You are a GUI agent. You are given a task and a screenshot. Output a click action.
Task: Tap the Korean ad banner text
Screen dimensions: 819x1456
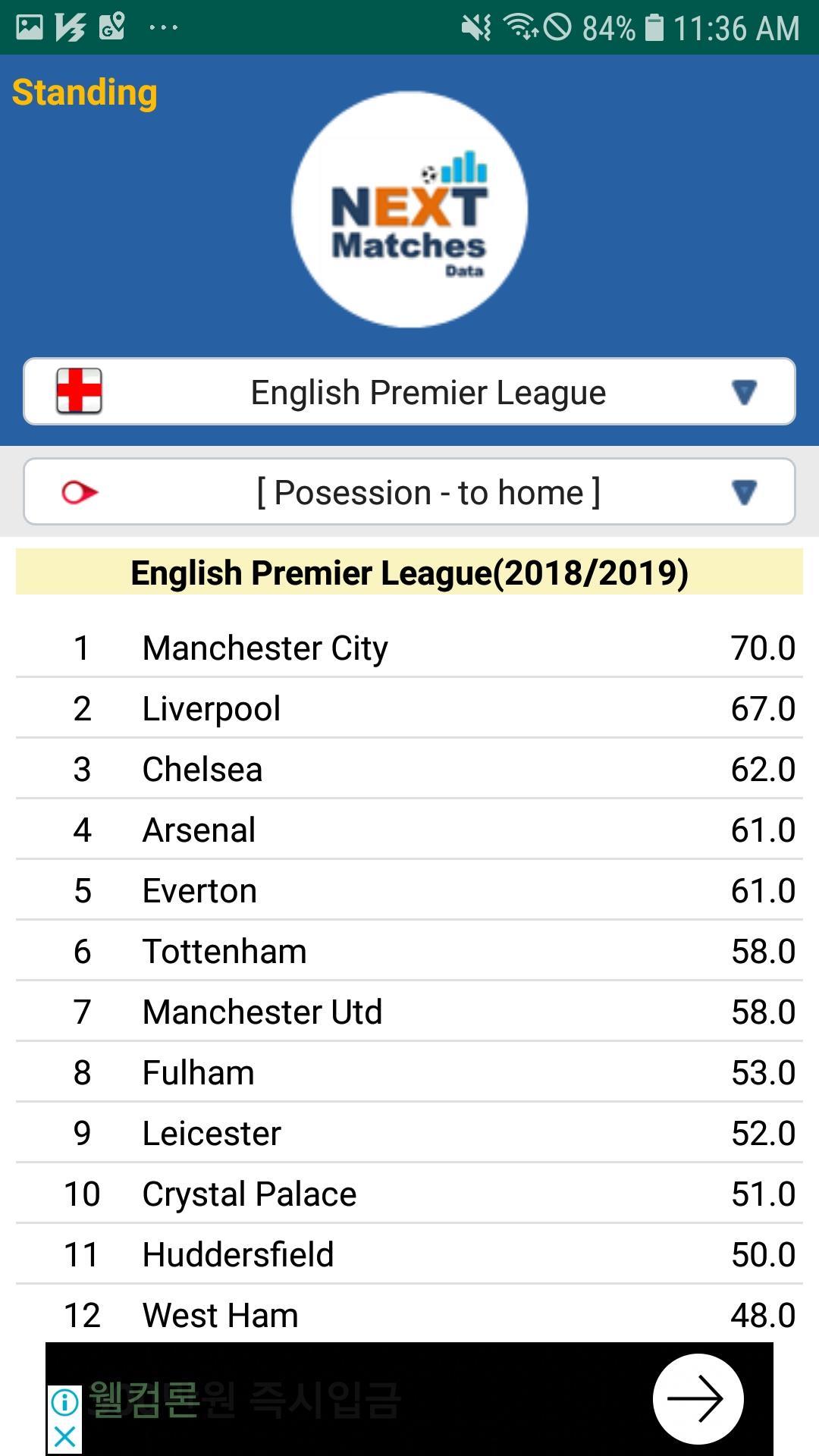tap(244, 1399)
